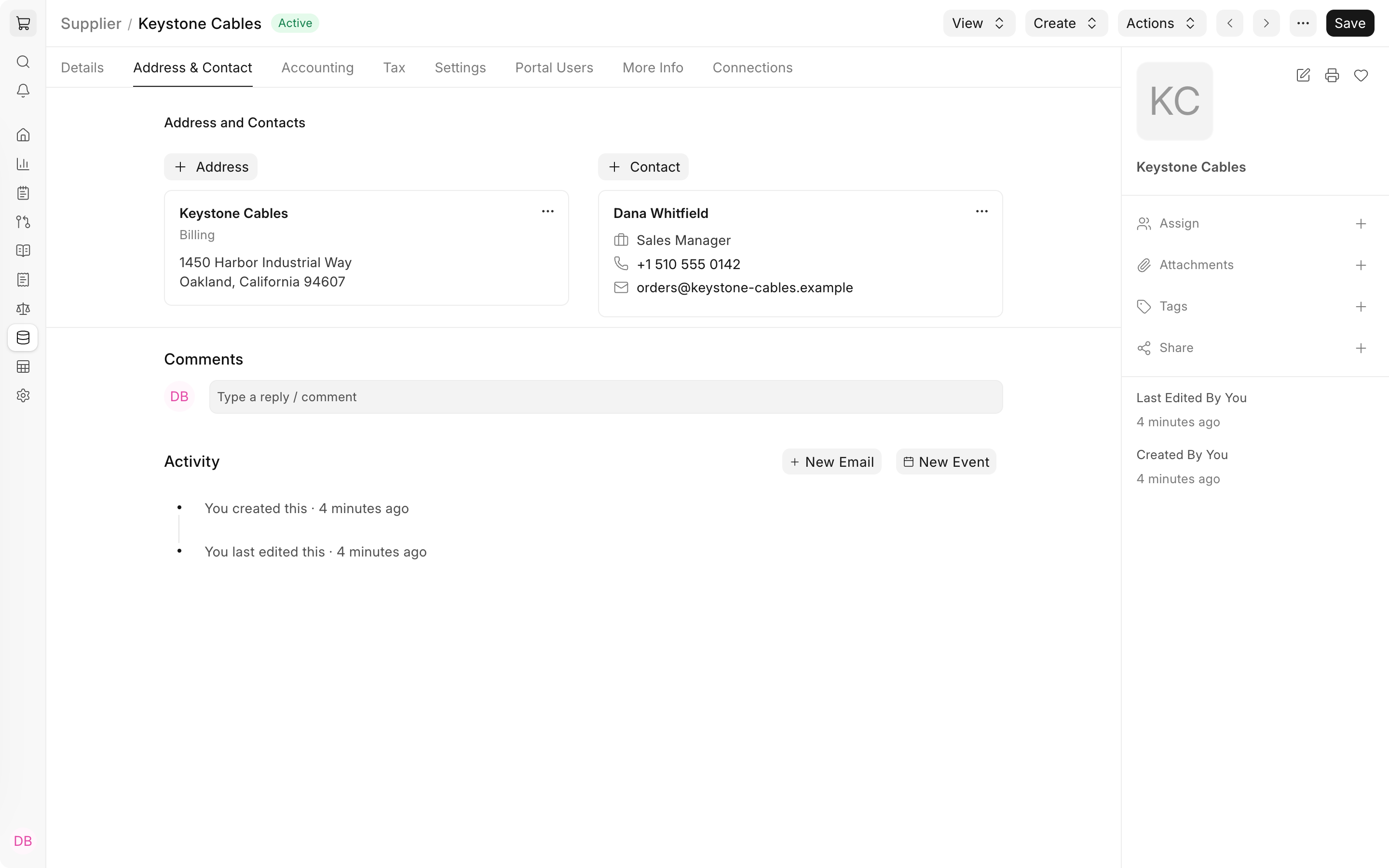Open the balance scale sidebar icon

23,309
